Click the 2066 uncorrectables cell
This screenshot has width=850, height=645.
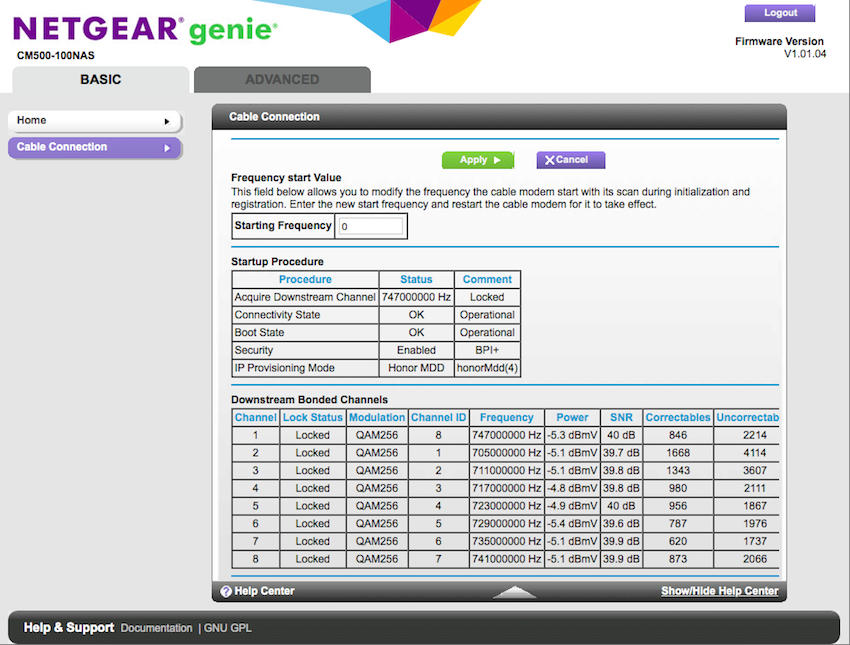(x=747, y=559)
